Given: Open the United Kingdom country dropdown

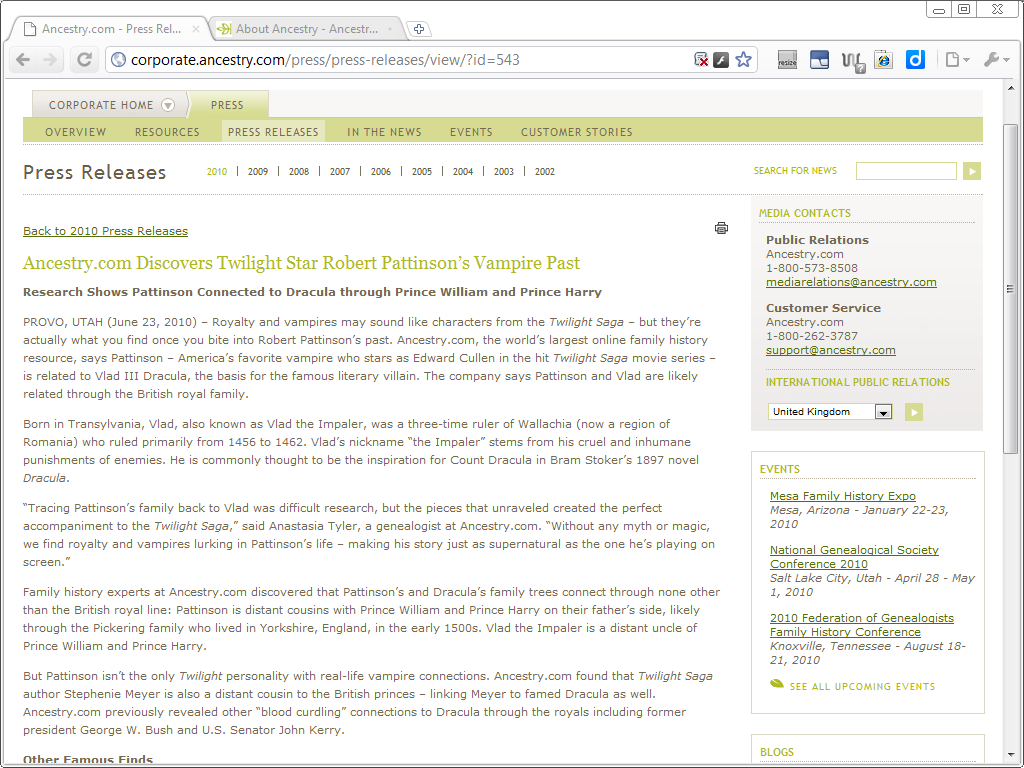Looking at the screenshot, I should (x=829, y=412).
